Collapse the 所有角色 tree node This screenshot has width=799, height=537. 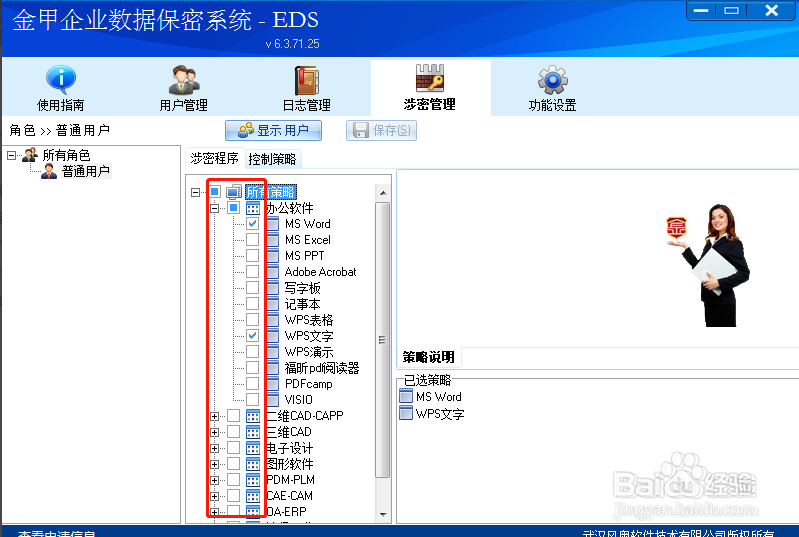pyautogui.click(x=11, y=155)
